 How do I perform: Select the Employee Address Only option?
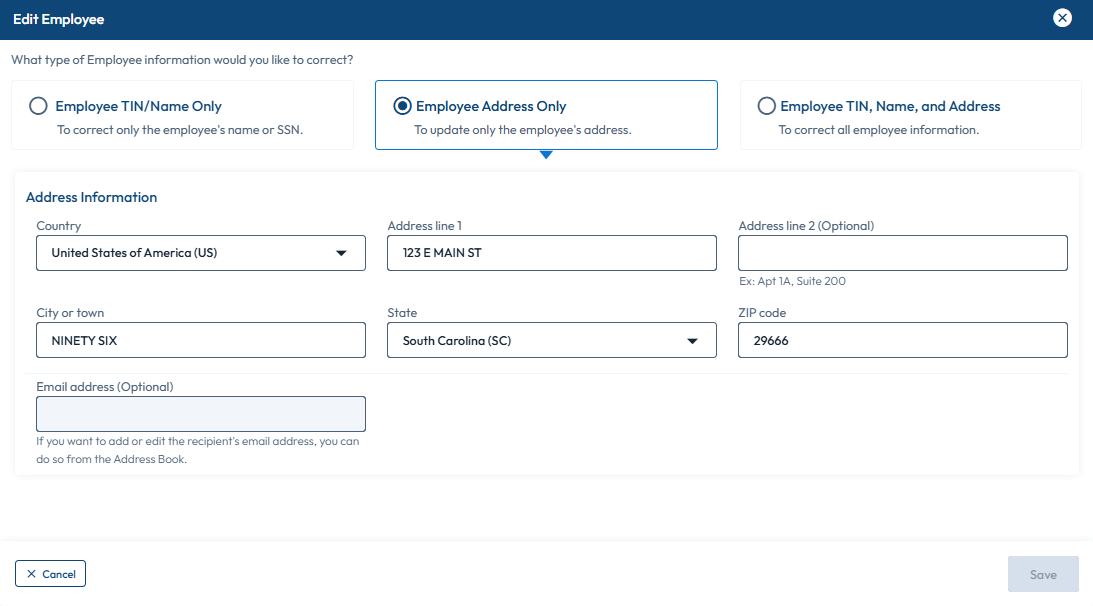401,105
